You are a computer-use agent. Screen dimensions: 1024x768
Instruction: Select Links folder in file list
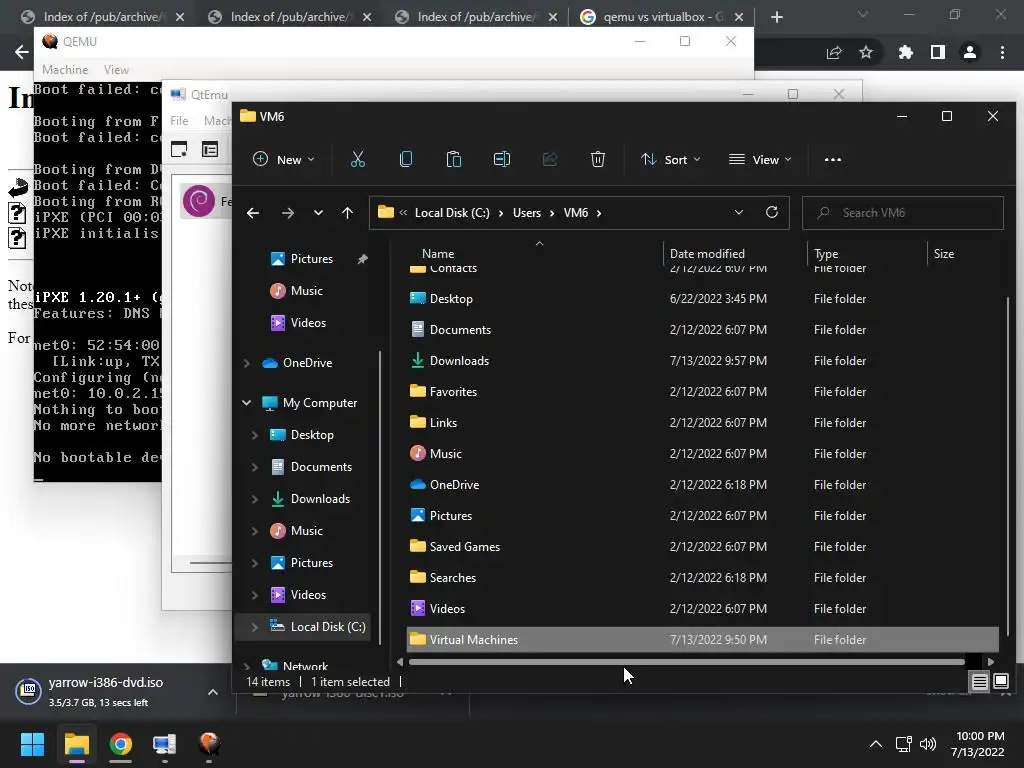702,423
